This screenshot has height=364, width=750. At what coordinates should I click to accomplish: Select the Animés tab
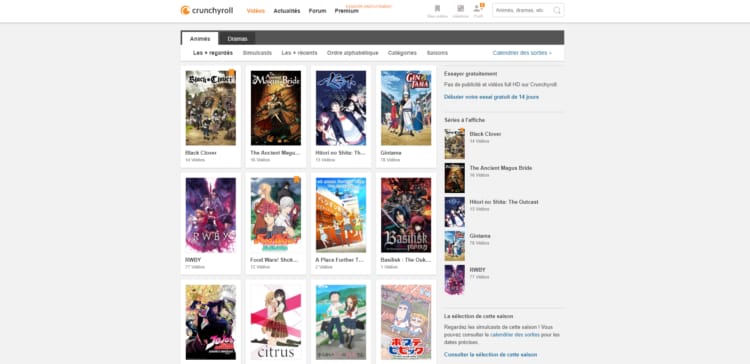(x=199, y=39)
